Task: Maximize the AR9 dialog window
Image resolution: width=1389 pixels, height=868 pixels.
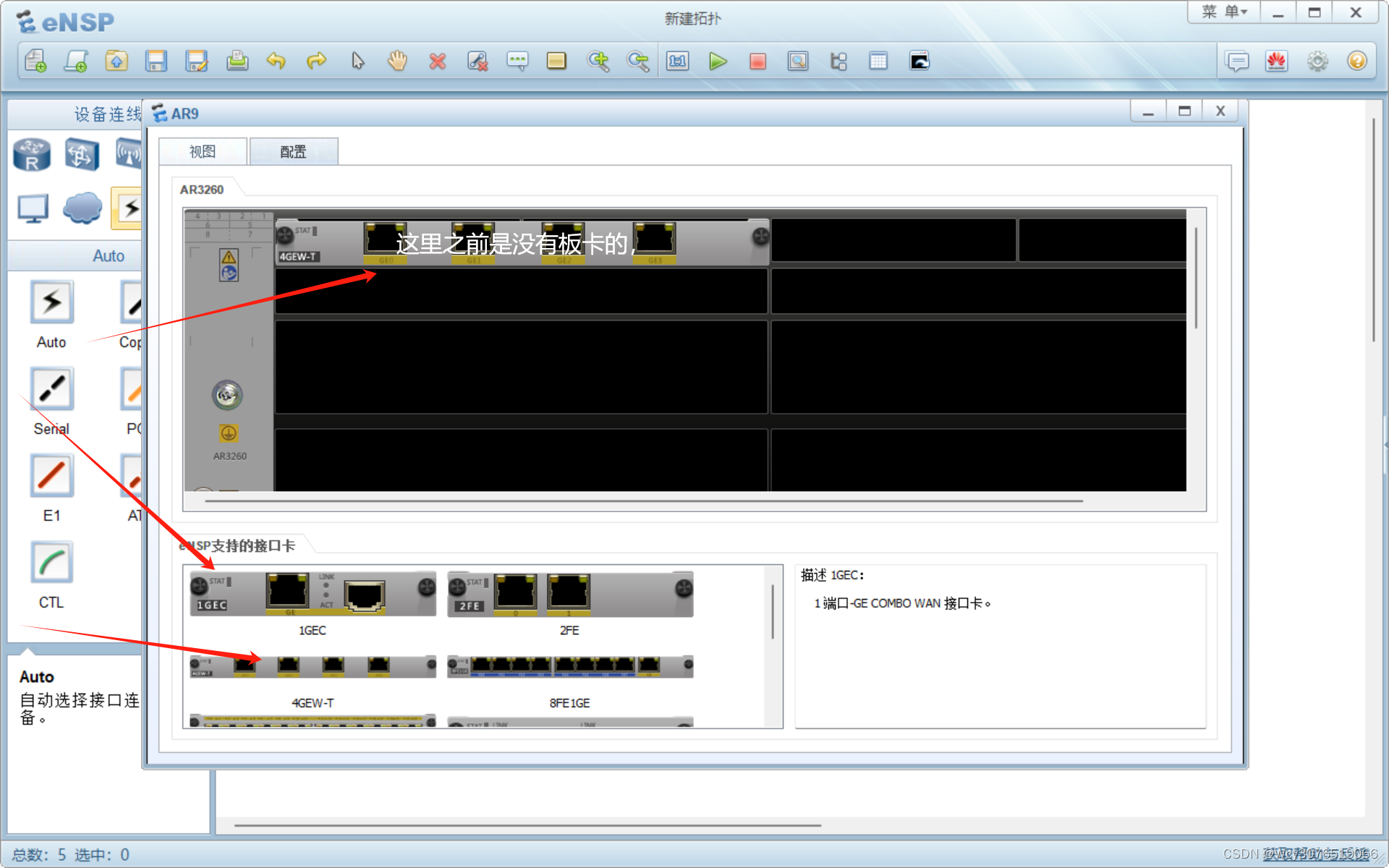Action: coord(1184,111)
